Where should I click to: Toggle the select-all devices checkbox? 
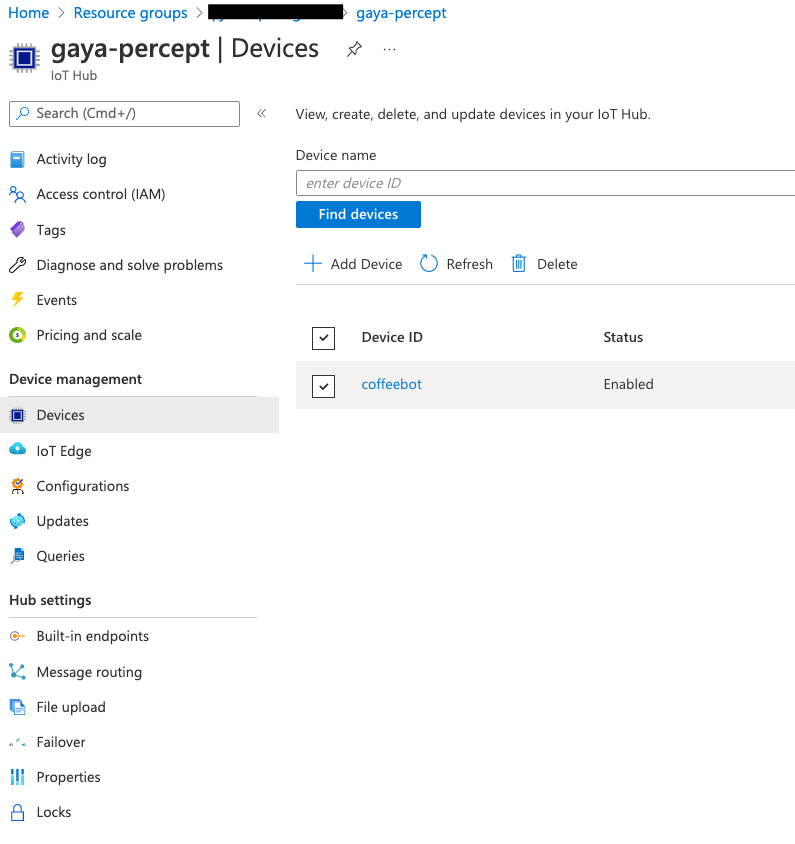click(x=323, y=338)
